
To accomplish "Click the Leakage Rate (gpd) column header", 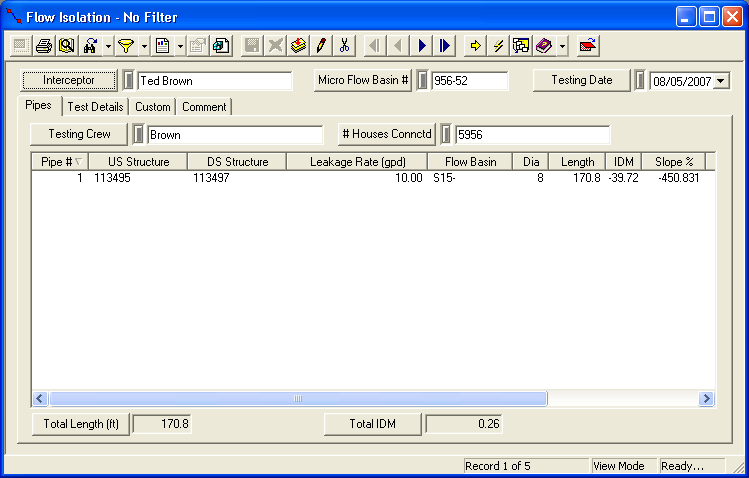I will [357, 162].
